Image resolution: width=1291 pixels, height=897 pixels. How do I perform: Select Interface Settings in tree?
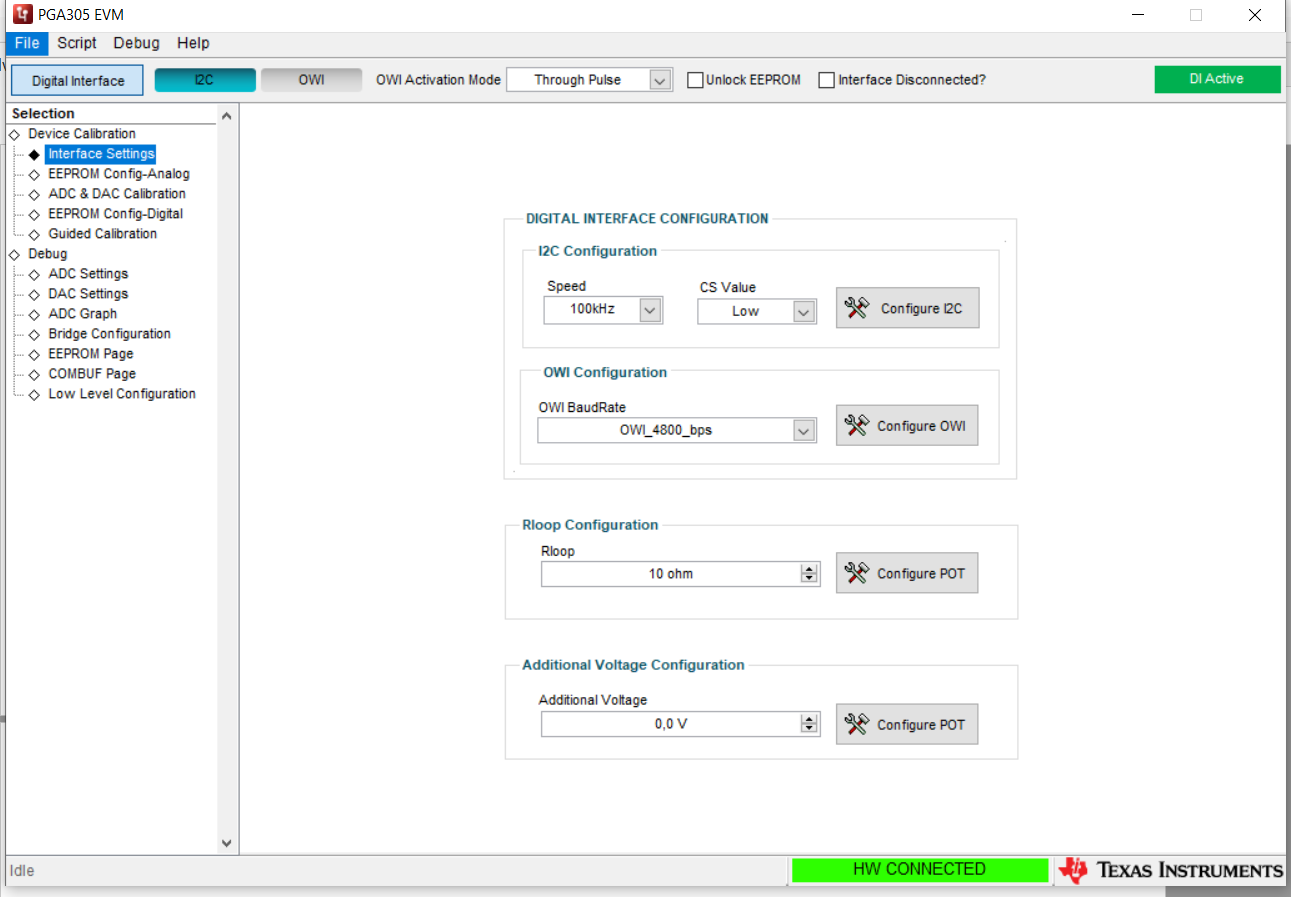pyautogui.click(x=101, y=154)
